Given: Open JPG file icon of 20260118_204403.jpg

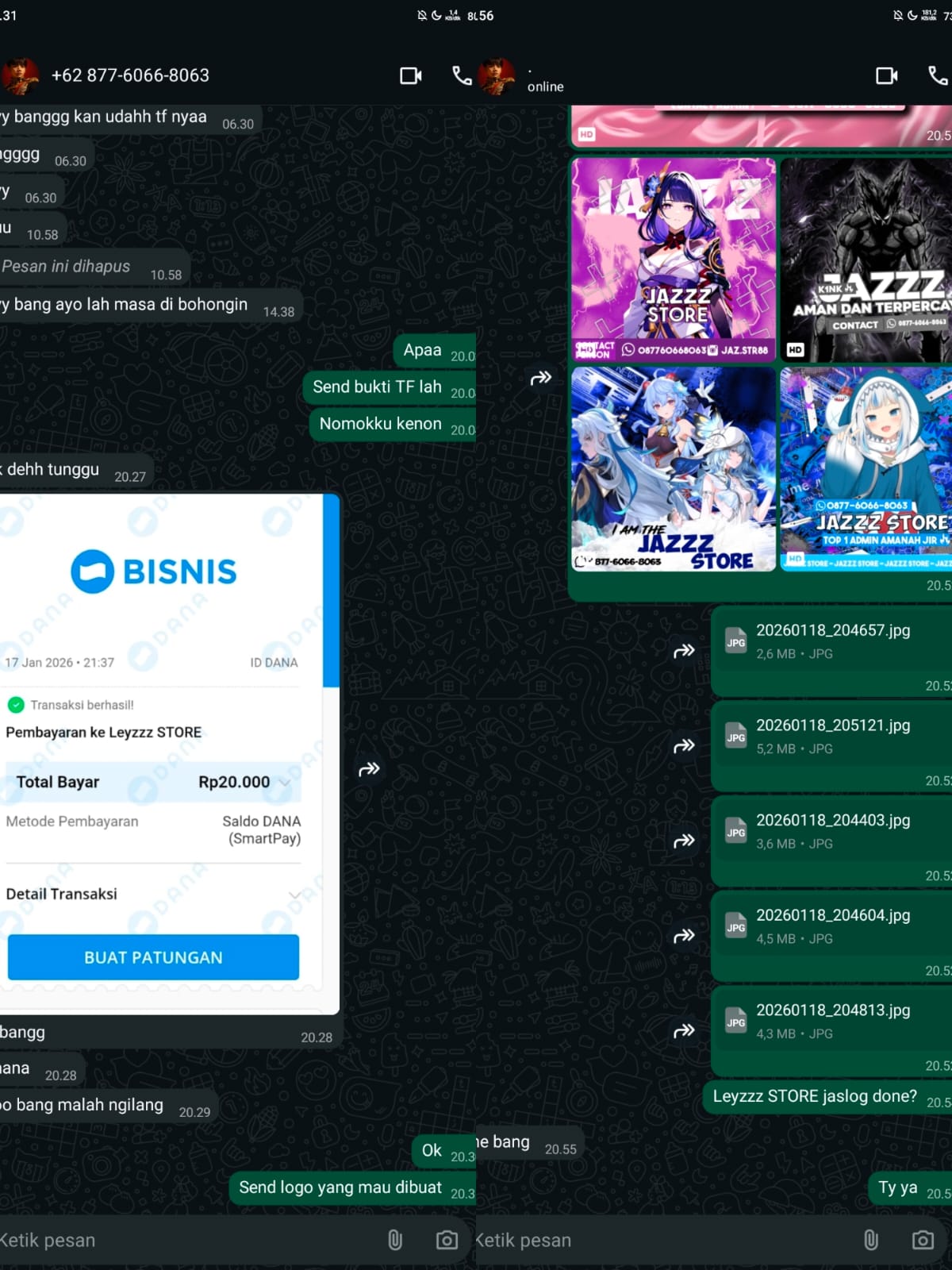Looking at the screenshot, I should coord(736,831).
